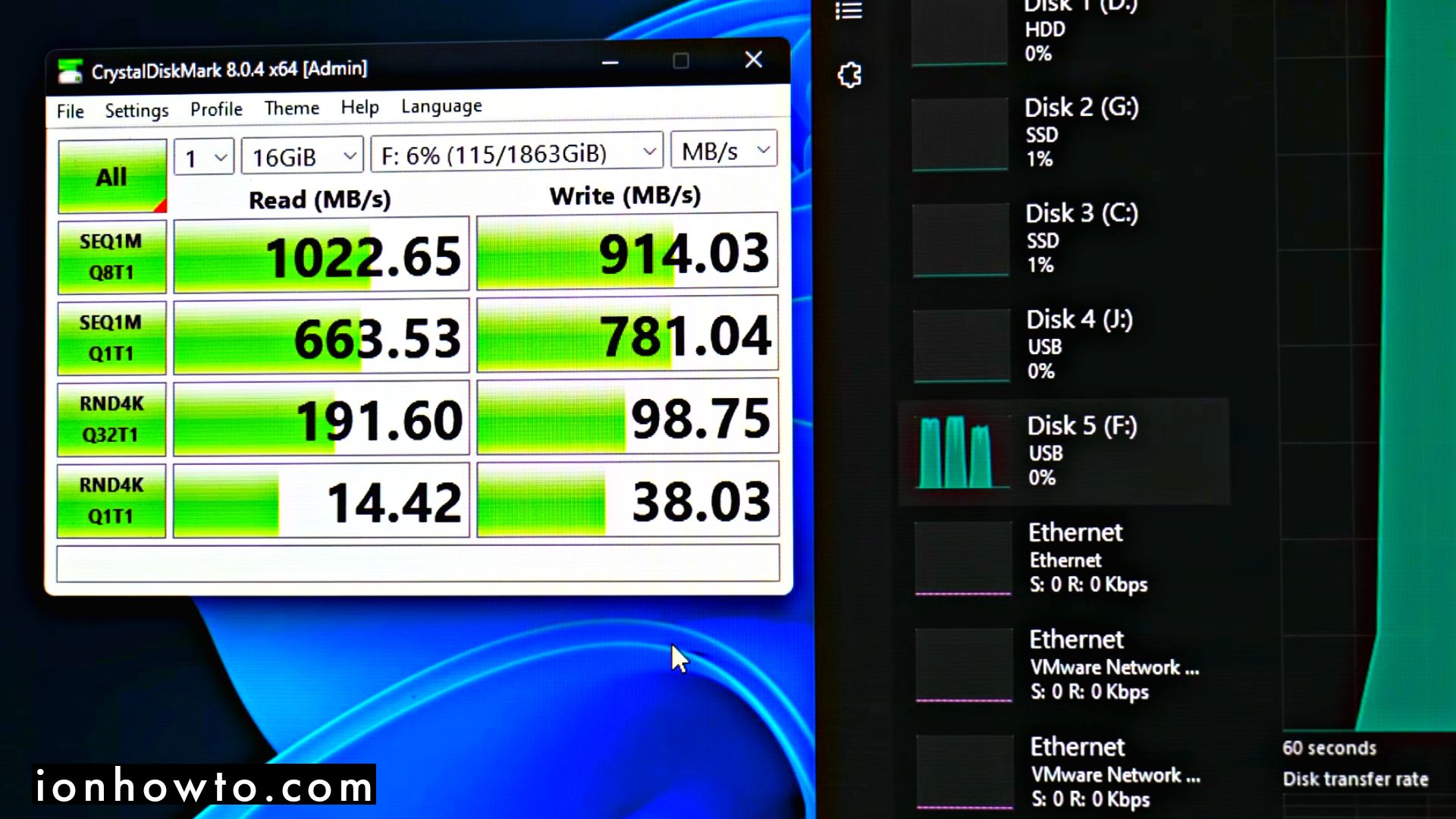Click the Task Manager list view icon
This screenshot has width=1456, height=819.
tap(849, 11)
